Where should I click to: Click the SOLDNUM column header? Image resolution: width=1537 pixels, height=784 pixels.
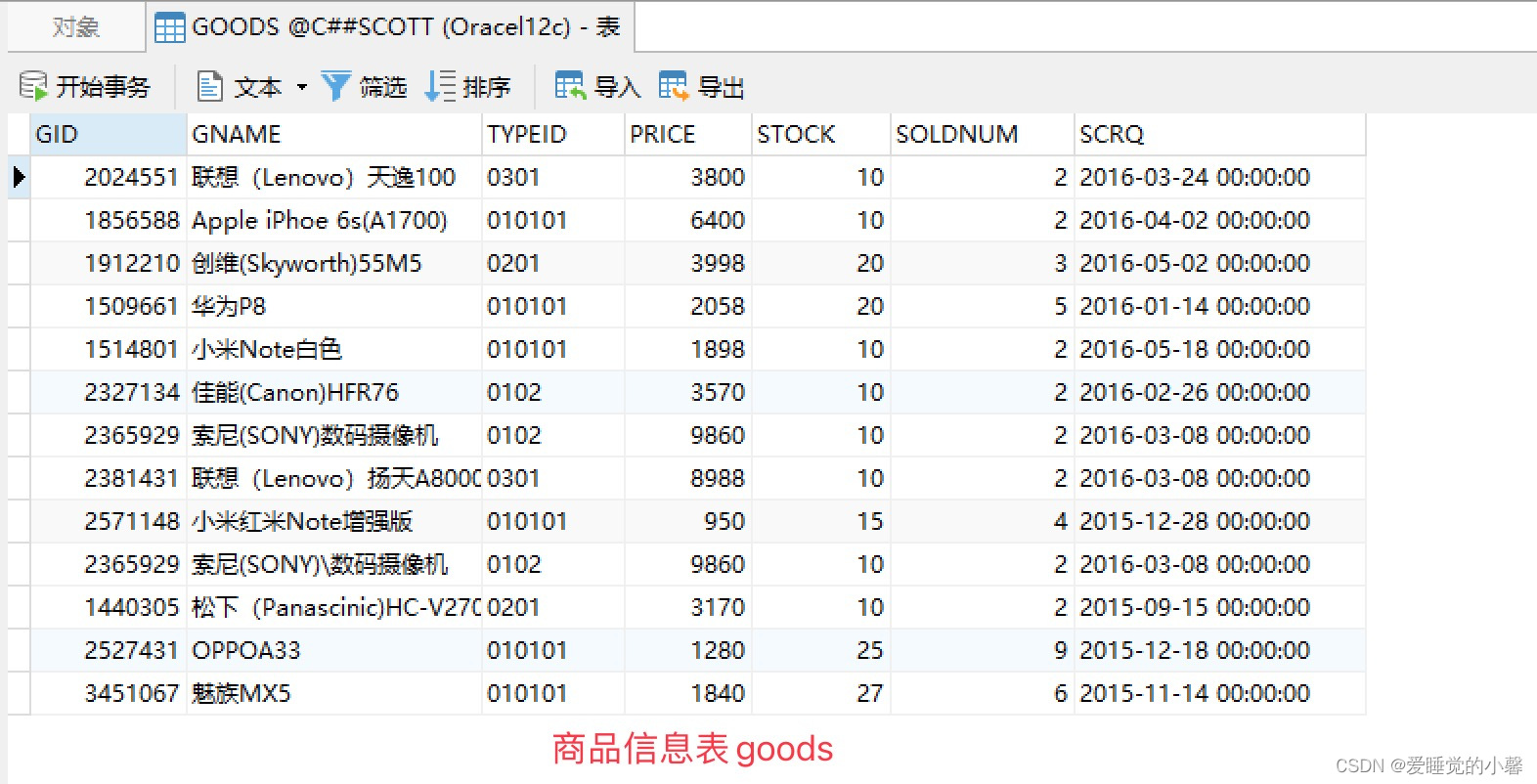983,134
